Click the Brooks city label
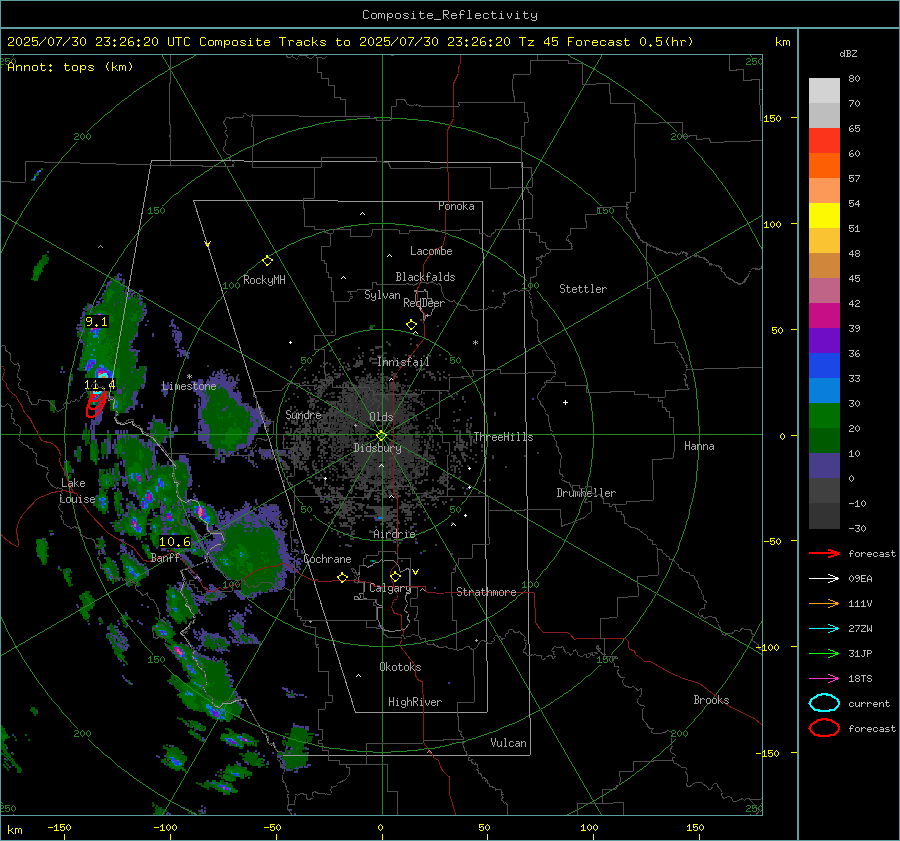The image size is (900, 841). point(711,700)
